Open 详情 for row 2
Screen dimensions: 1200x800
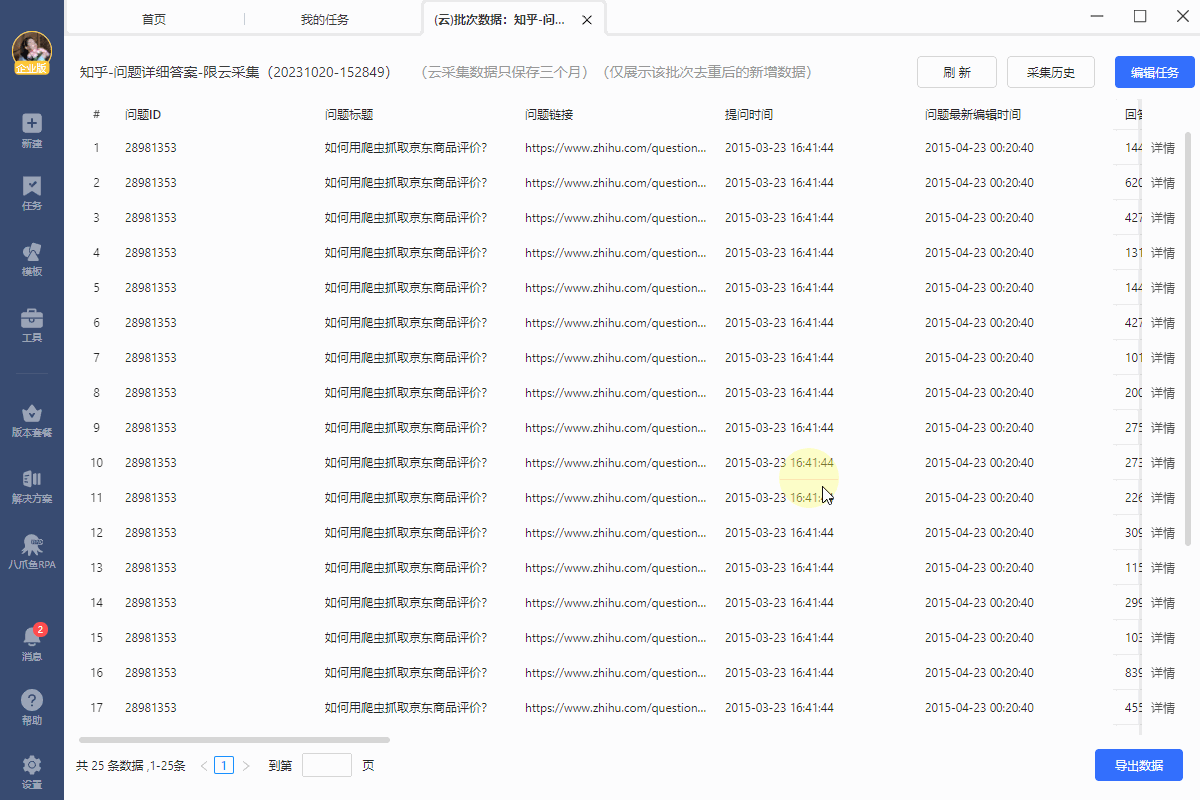[1163, 183]
